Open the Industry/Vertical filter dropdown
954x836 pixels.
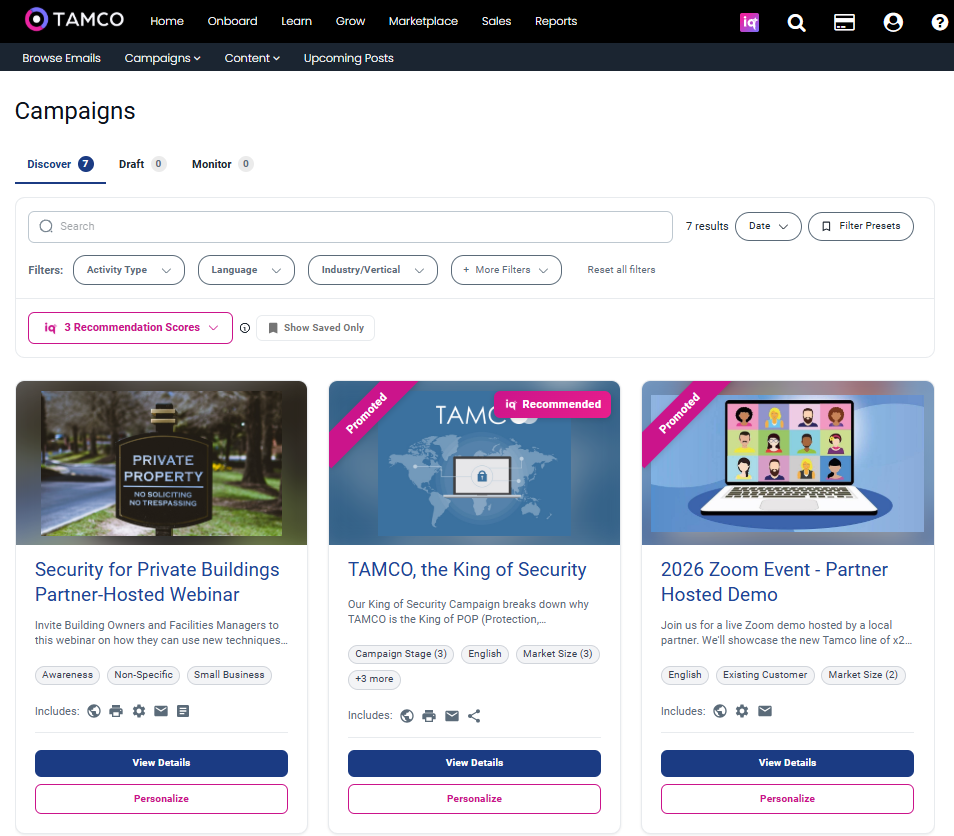[x=373, y=270]
